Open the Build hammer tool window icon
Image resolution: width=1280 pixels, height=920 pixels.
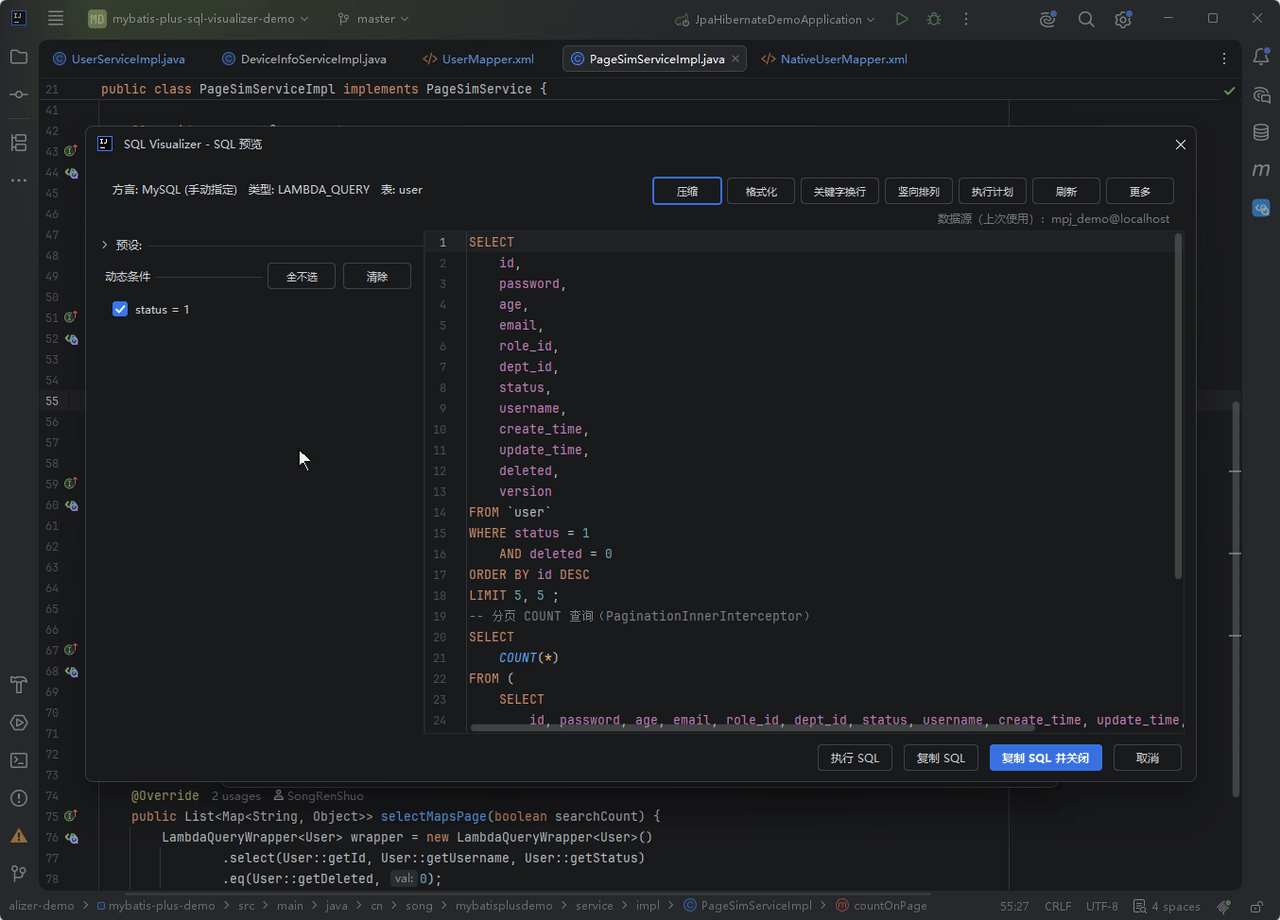(x=19, y=685)
